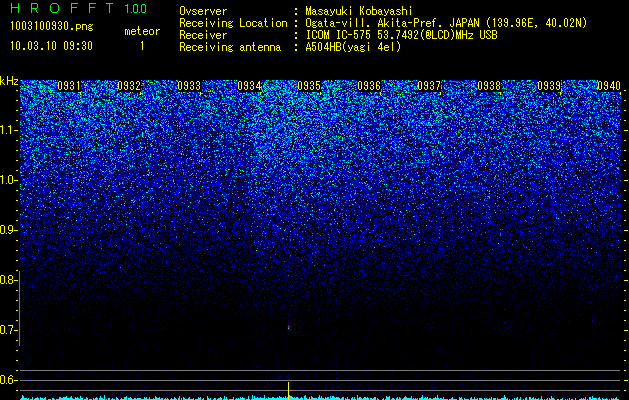This screenshot has width=629, height=400.
Task: Click the meteor count value 1
Action: pyautogui.click(x=142, y=46)
